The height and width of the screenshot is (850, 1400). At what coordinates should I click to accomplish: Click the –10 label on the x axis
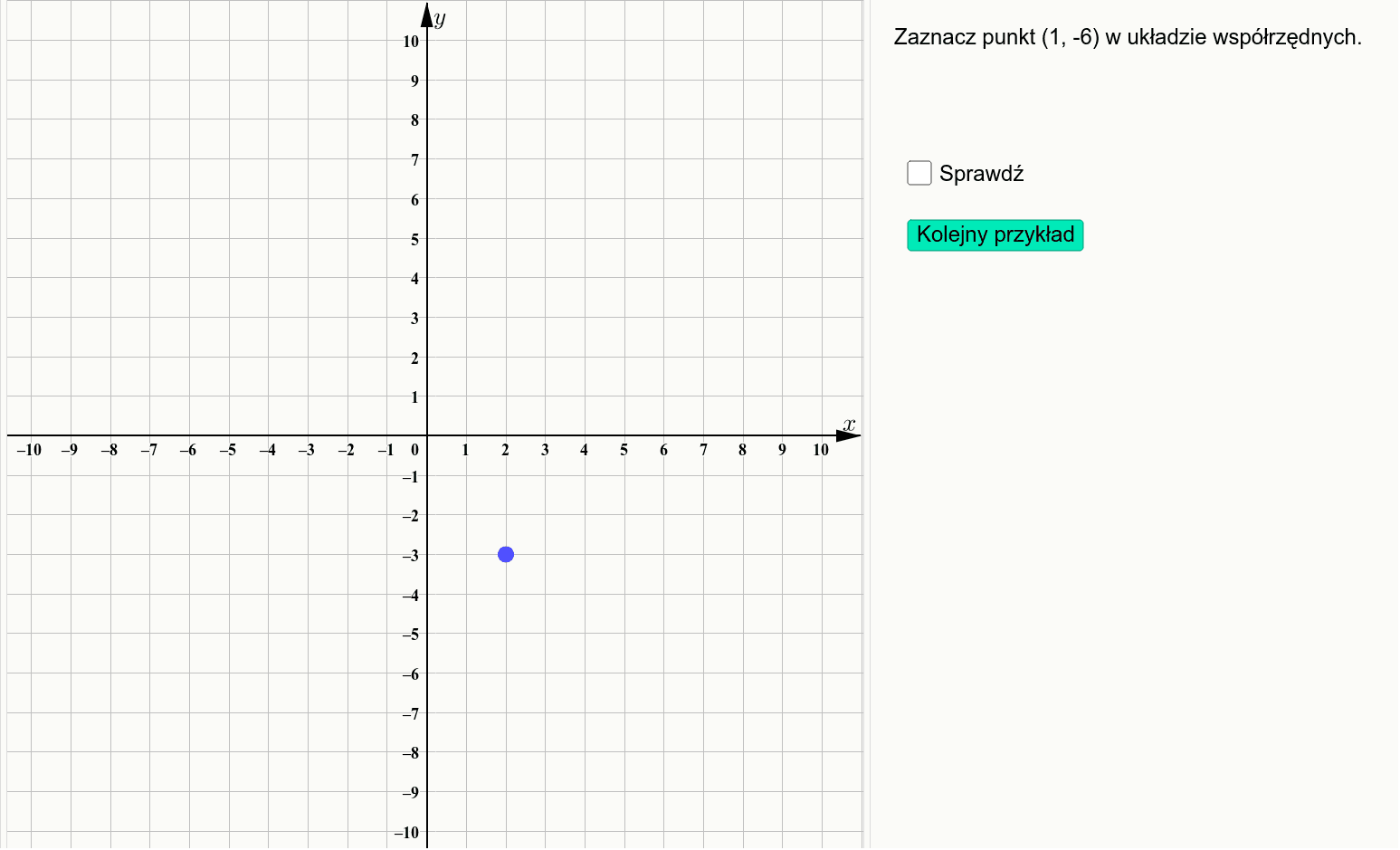pyautogui.click(x=29, y=450)
